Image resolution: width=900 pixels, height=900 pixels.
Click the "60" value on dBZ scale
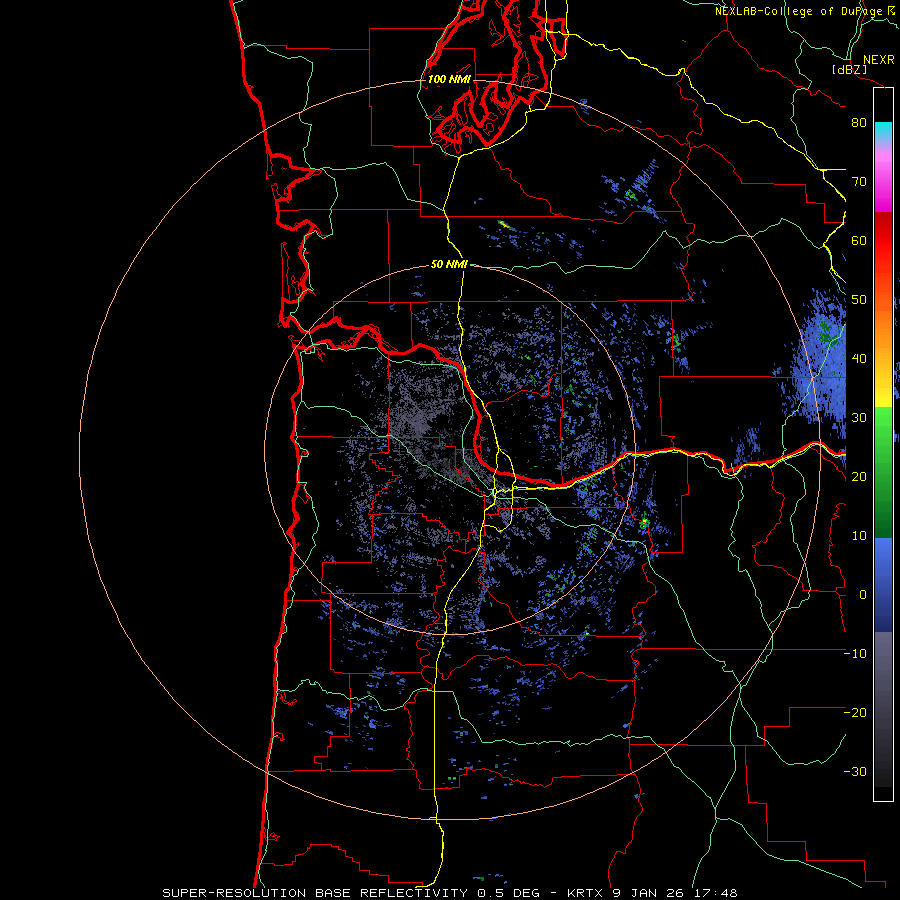click(x=859, y=240)
